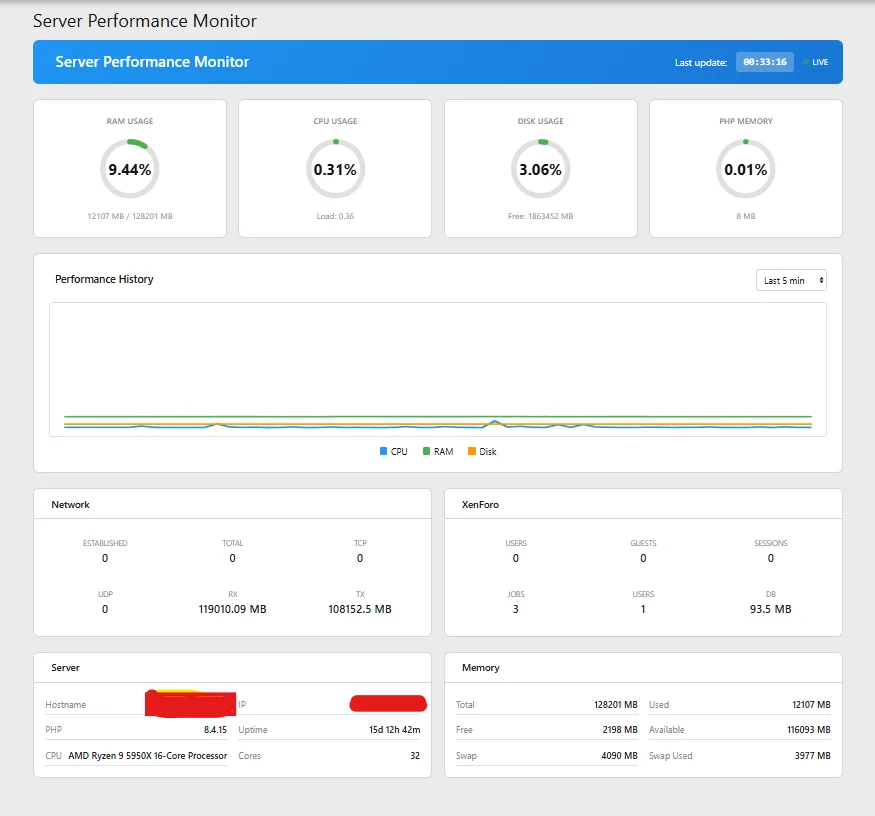Select the PHP version 8.4.15
875x816 pixels.
tap(215, 729)
